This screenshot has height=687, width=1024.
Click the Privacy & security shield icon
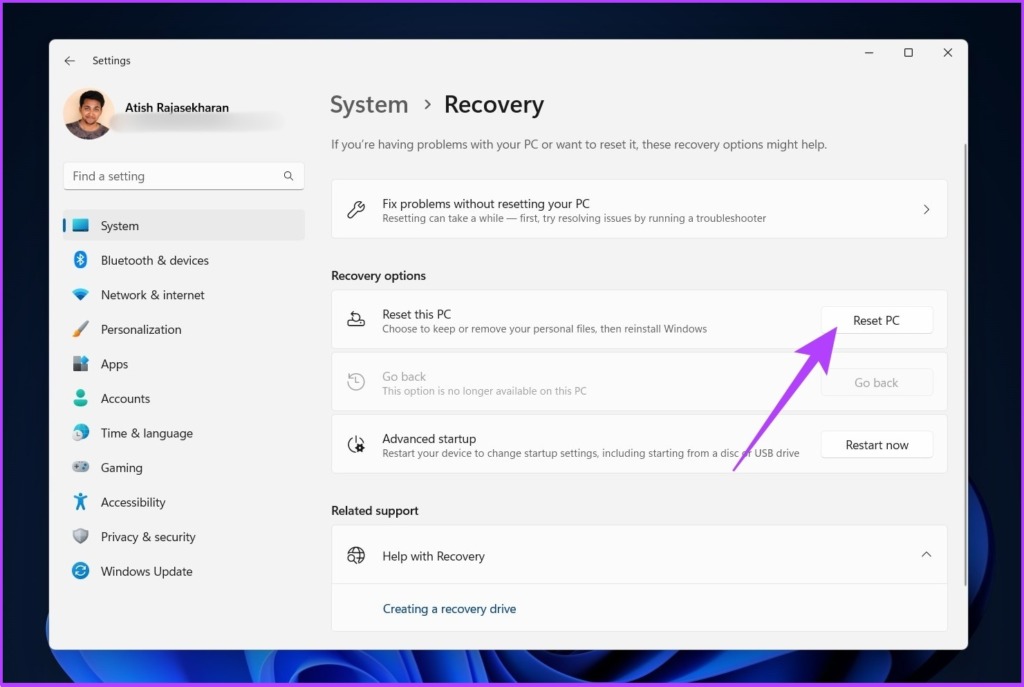pyautogui.click(x=80, y=536)
